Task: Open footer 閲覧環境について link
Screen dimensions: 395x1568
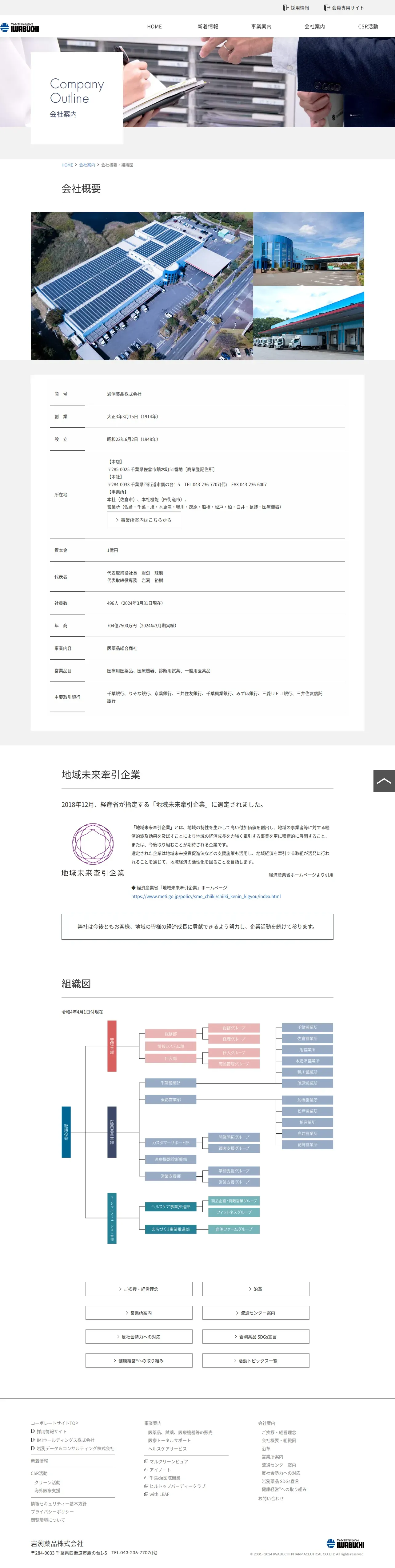Action: (x=48, y=1520)
